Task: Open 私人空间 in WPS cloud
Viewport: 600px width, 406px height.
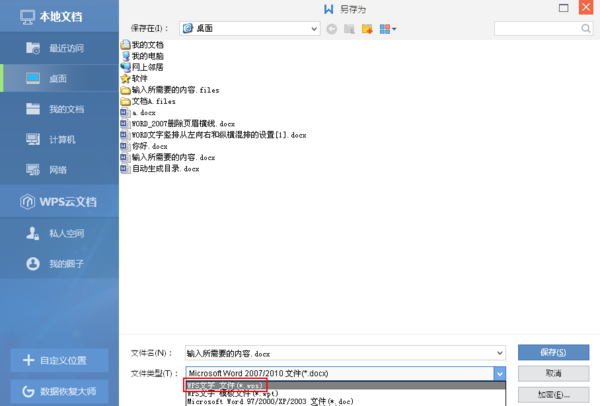Action: [x=59, y=233]
